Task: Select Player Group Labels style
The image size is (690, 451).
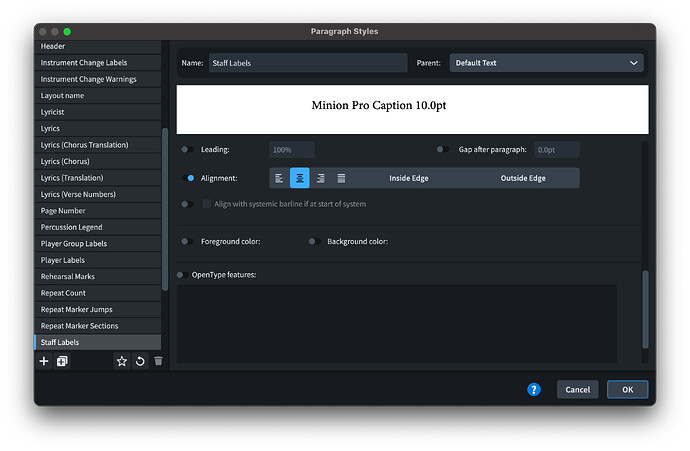Action: point(98,244)
